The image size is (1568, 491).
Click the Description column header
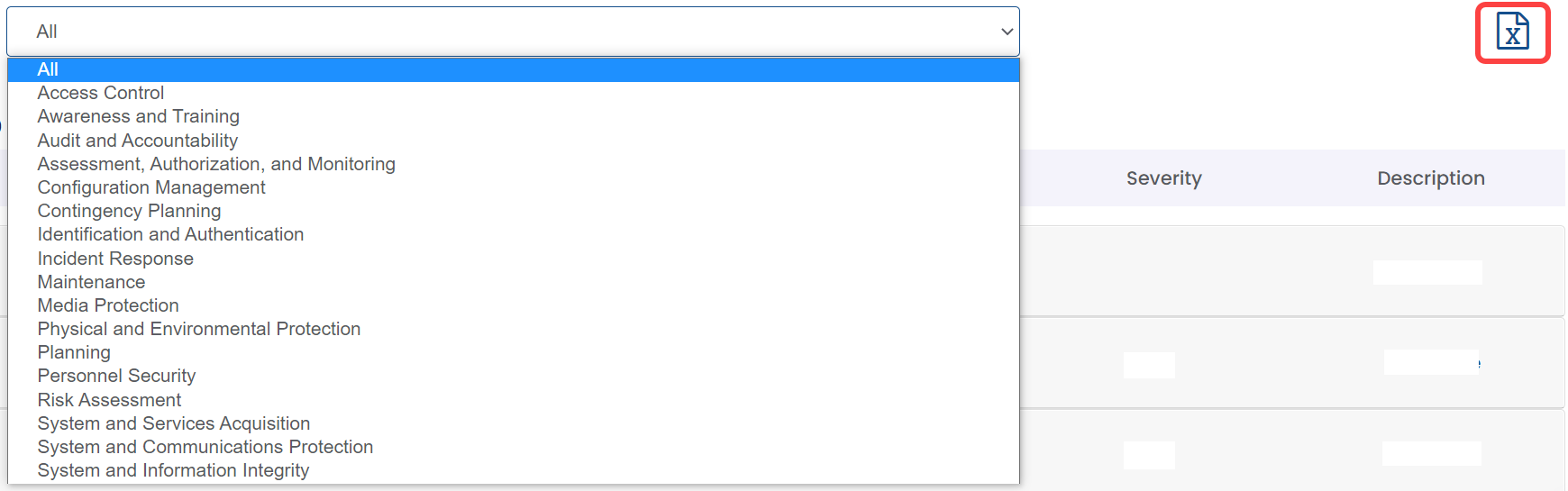1430,178
